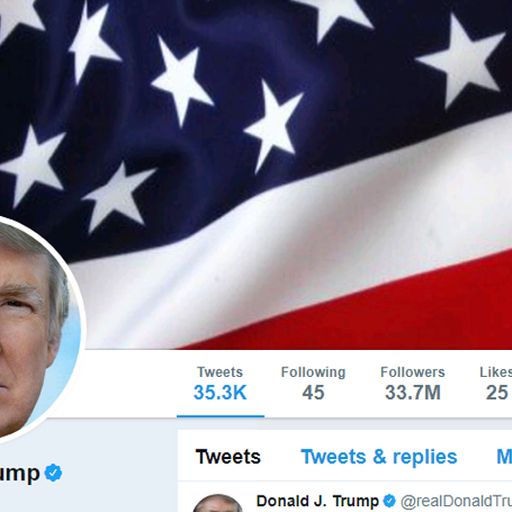The image size is (512, 512).
Task: Click the verified badge after Donald J. Trump
Action: click(x=389, y=501)
